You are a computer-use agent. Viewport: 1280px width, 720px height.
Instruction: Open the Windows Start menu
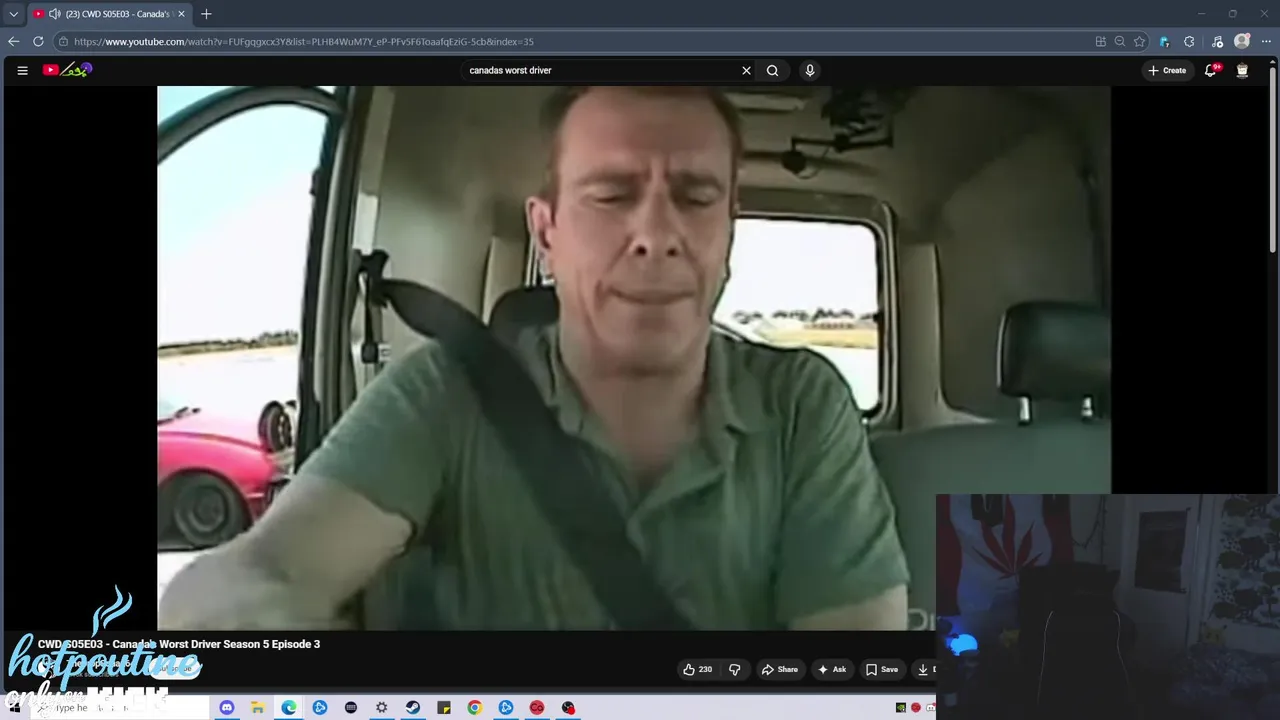click(14, 707)
